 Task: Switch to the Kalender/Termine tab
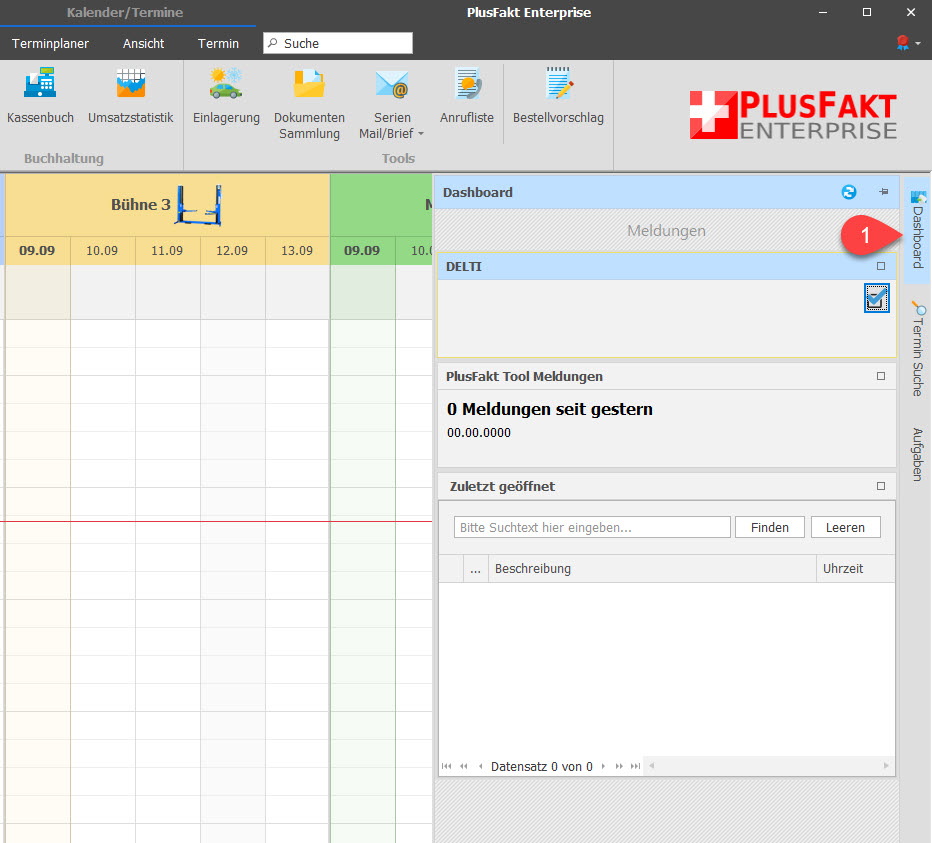click(x=125, y=12)
